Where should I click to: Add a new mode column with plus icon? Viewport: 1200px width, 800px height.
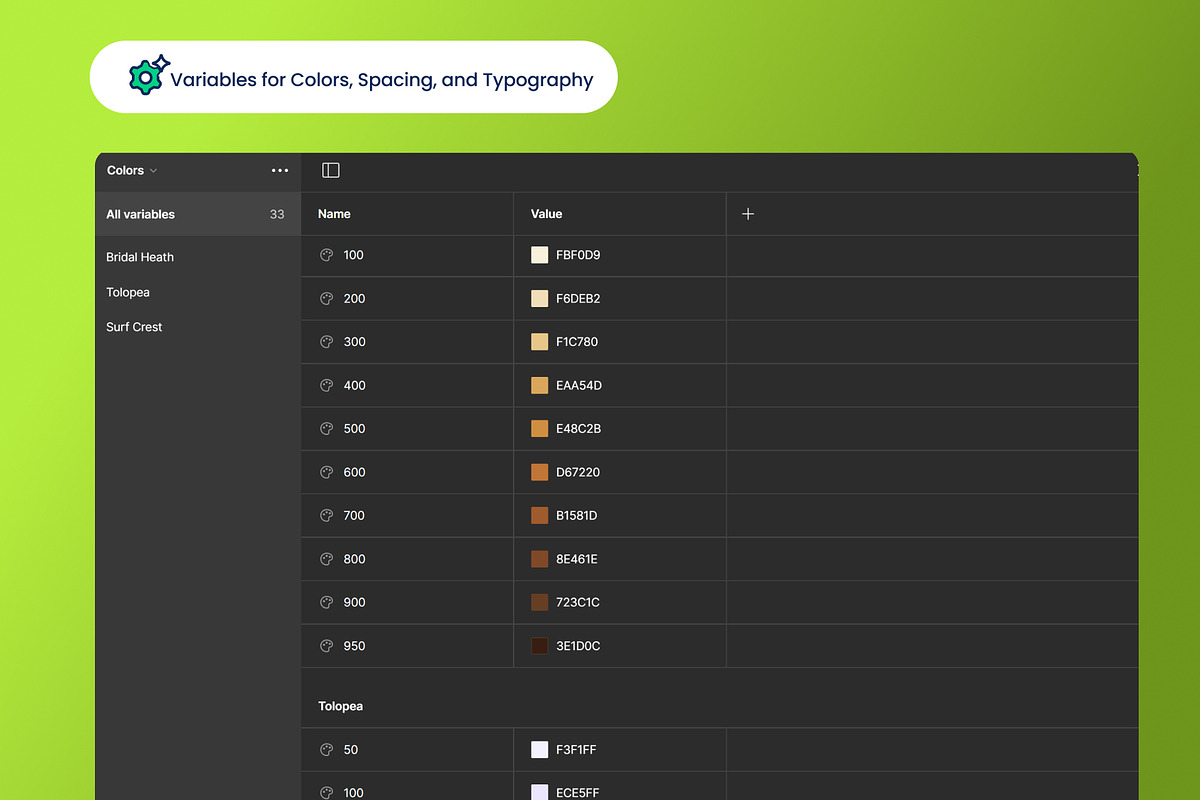[x=748, y=214]
